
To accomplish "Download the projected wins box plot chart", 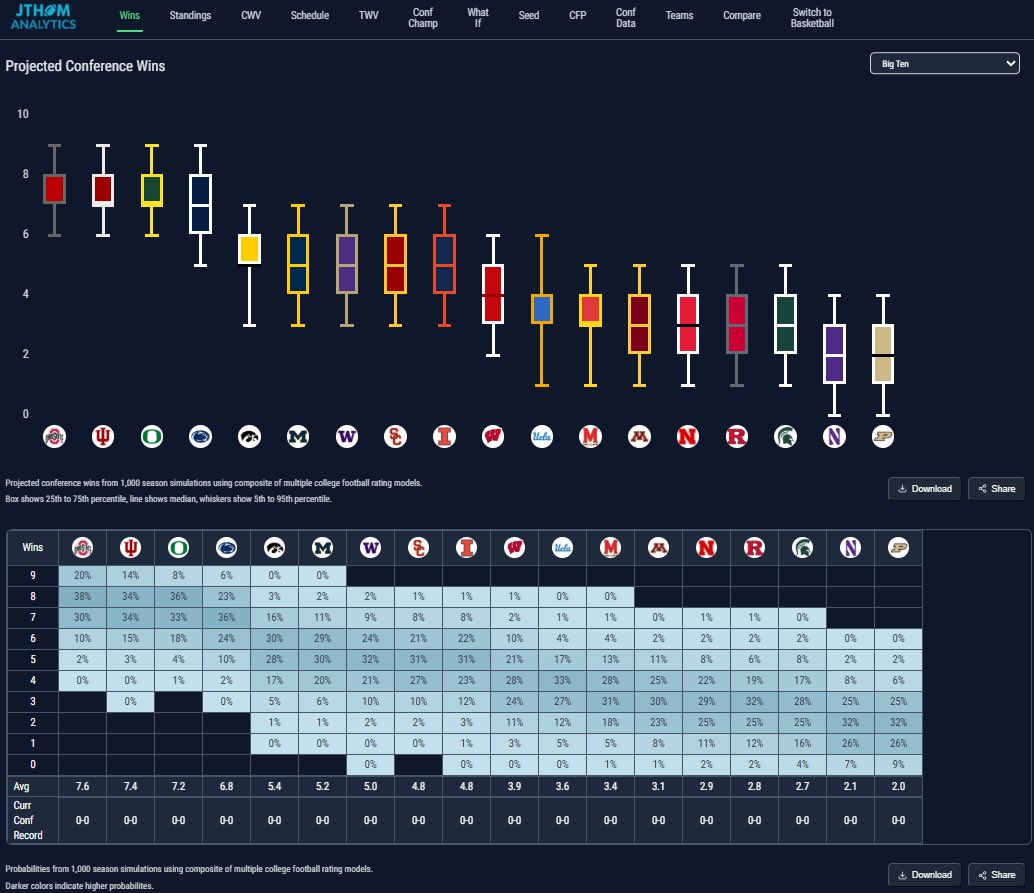I will point(925,489).
